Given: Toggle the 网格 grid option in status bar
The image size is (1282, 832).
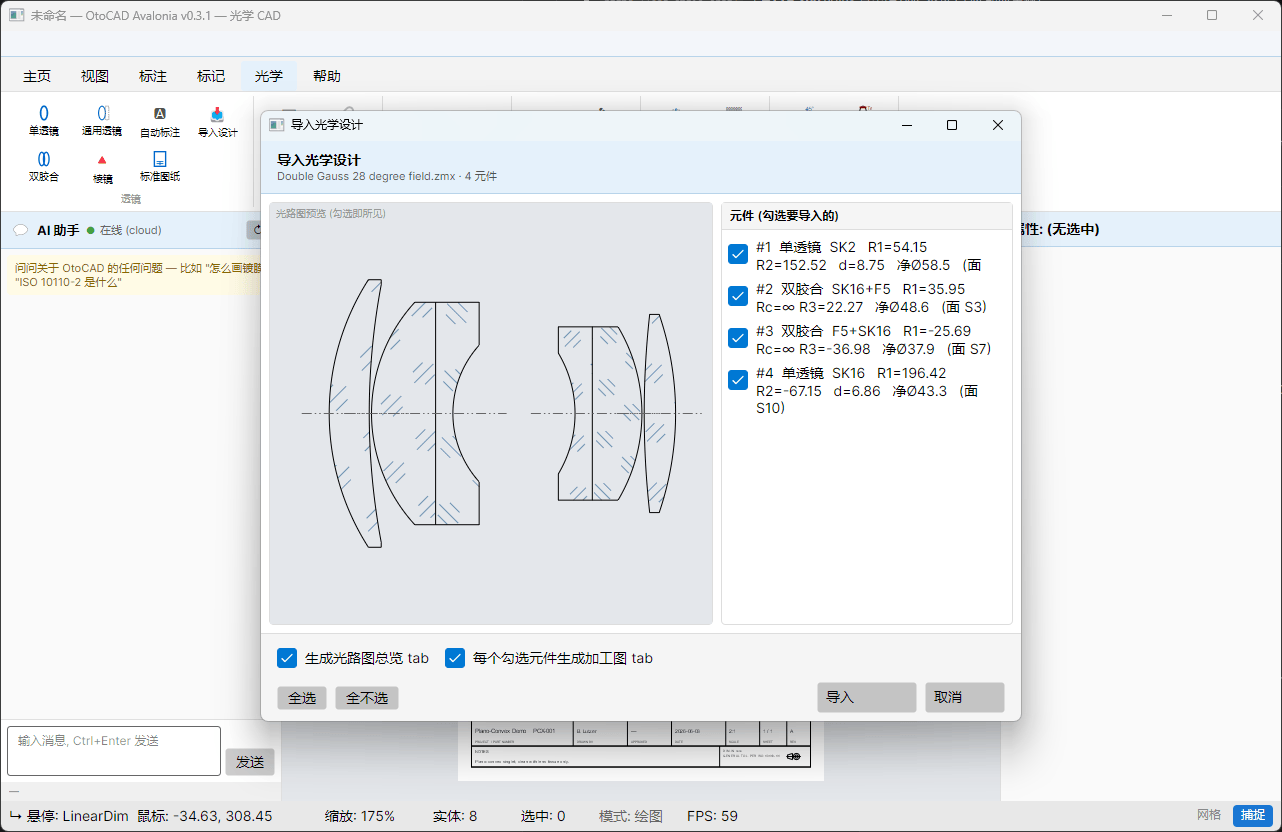Looking at the screenshot, I should 1209,815.
